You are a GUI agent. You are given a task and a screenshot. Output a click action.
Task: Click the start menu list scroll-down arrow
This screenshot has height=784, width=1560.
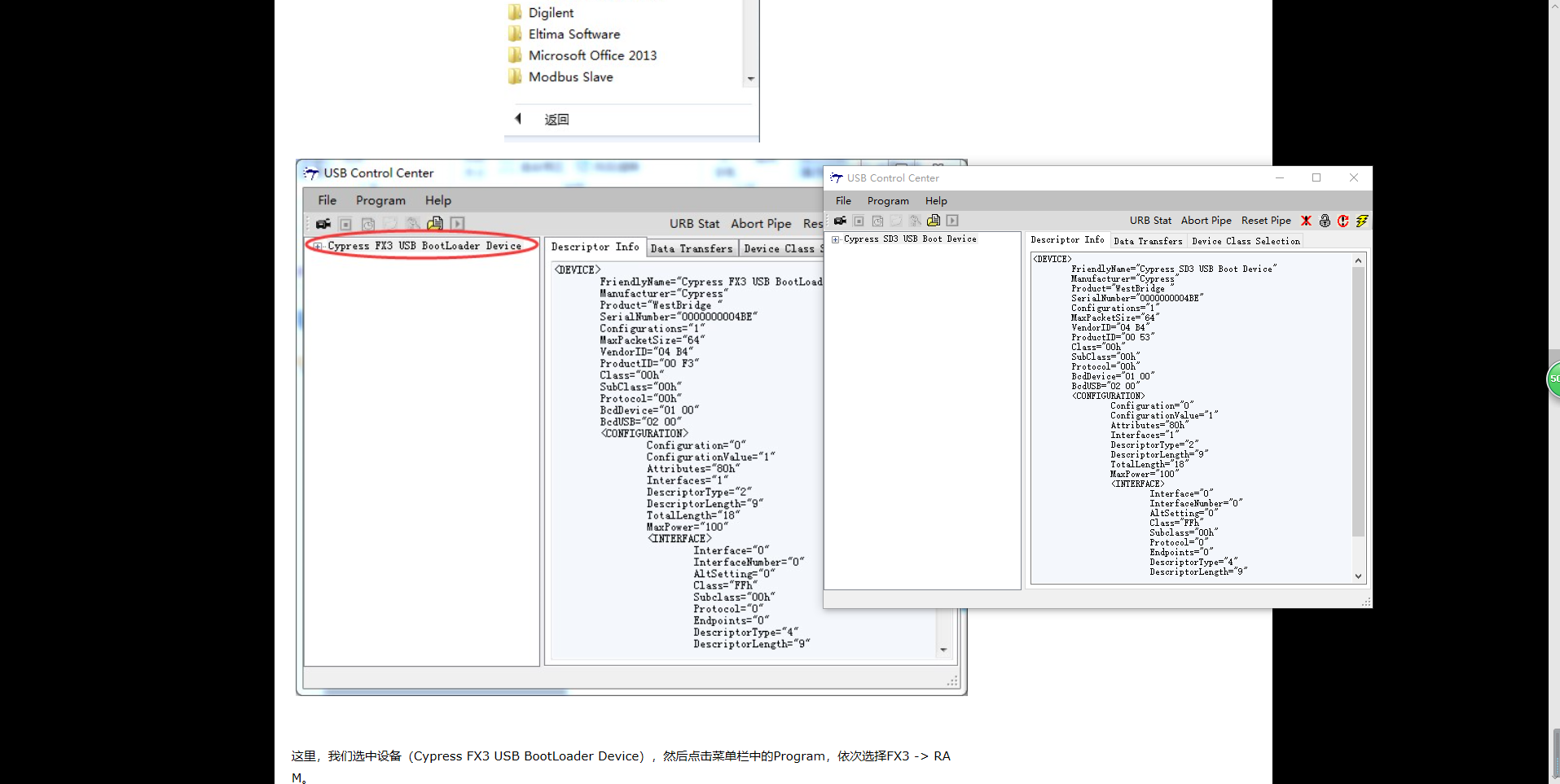751,79
